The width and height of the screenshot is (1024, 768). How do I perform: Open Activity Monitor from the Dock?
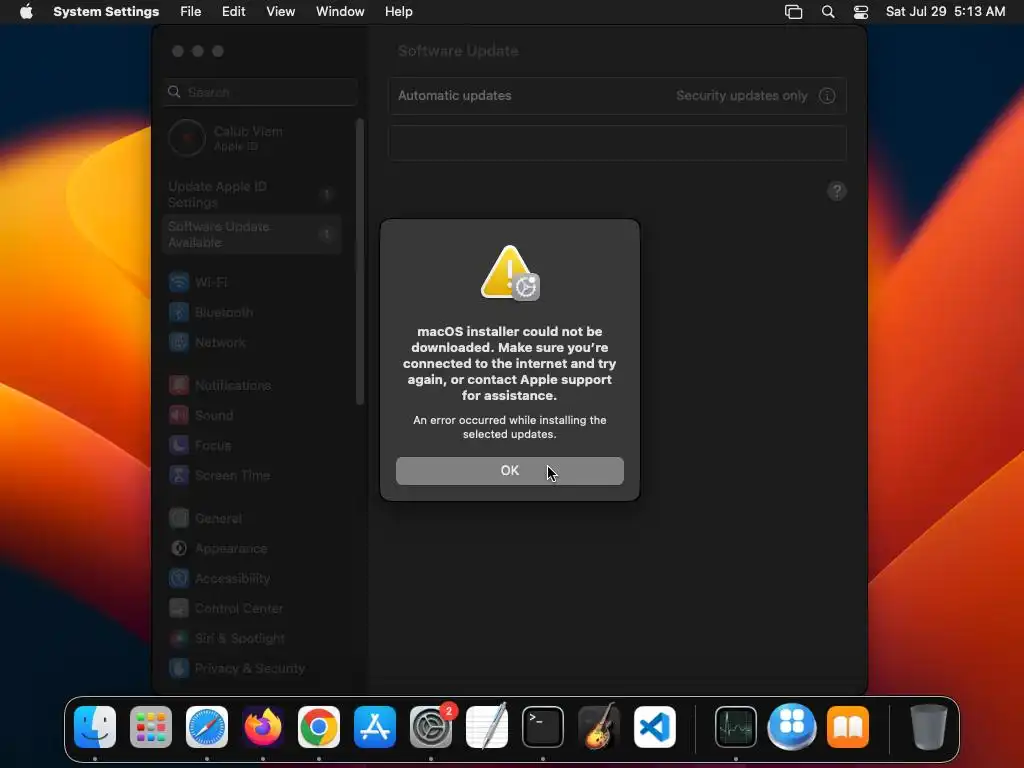tap(736, 727)
